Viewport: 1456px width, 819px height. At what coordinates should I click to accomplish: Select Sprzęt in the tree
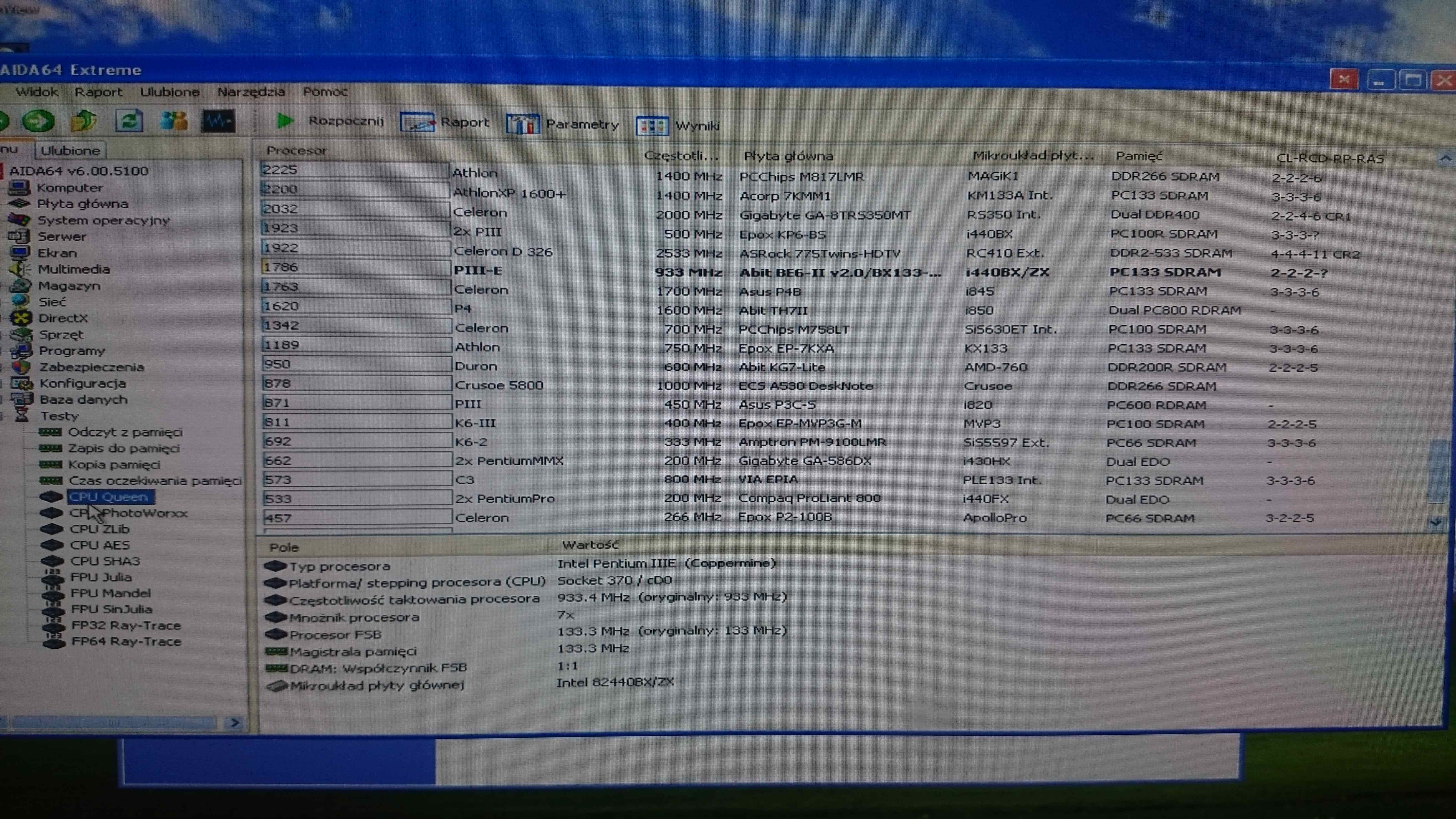pos(60,335)
